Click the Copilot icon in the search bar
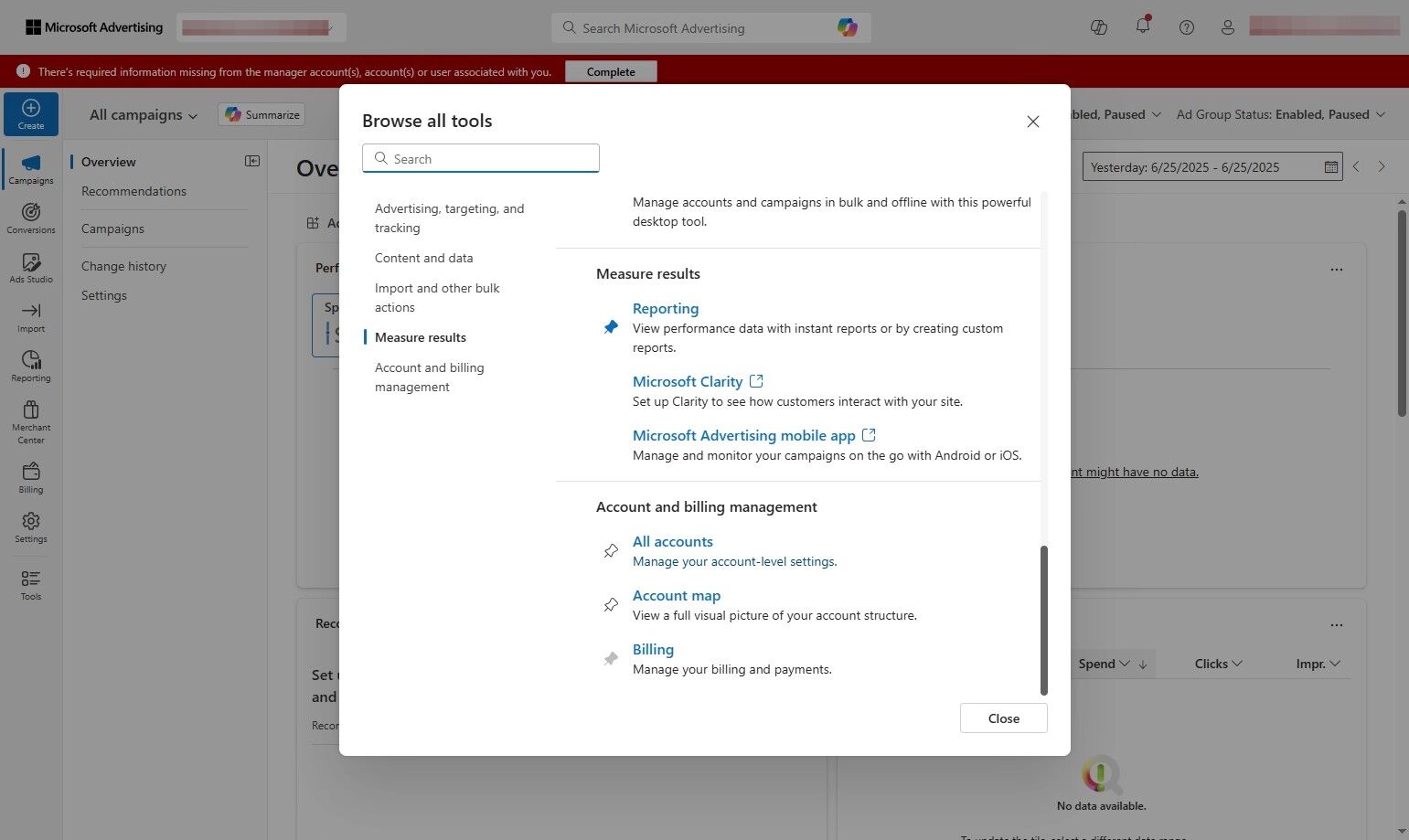1409x840 pixels. pyautogui.click(x=846, y=27)
